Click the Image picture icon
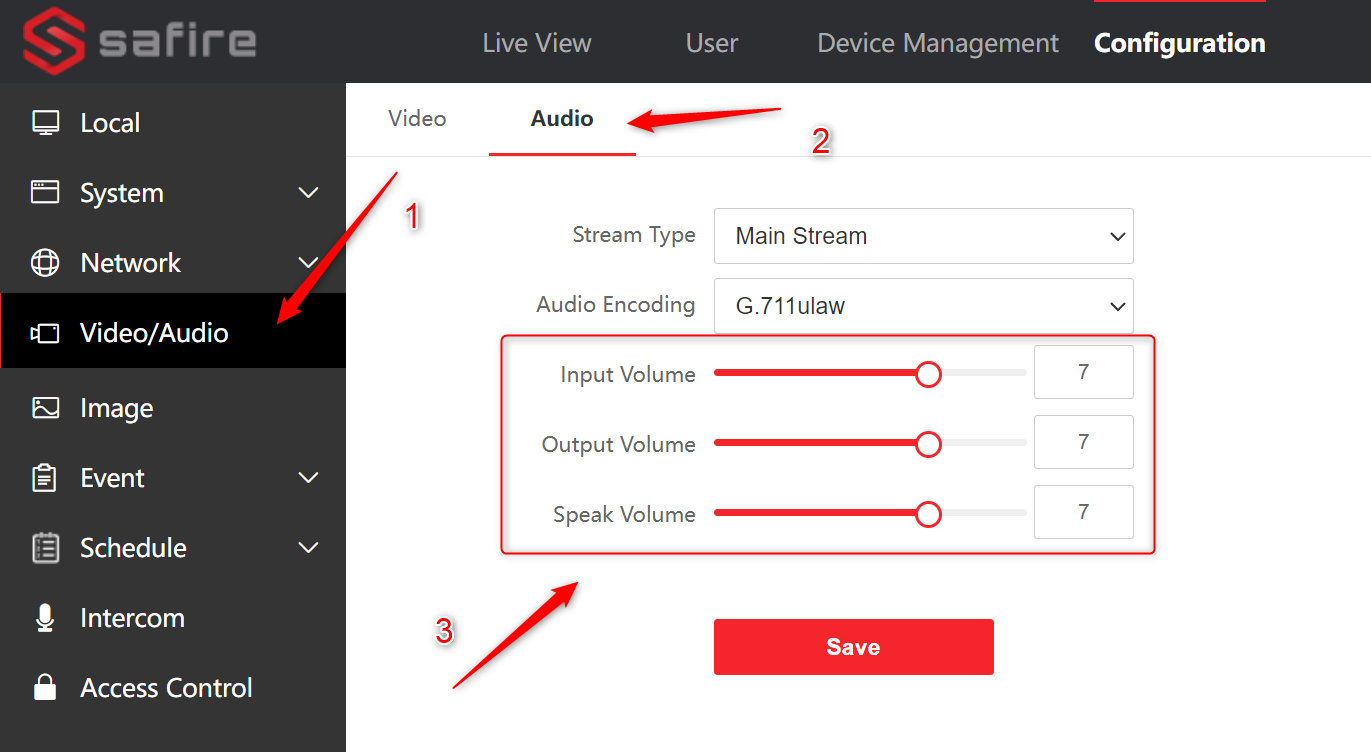Screen dimensions: 1371x752 pos(45,408)
